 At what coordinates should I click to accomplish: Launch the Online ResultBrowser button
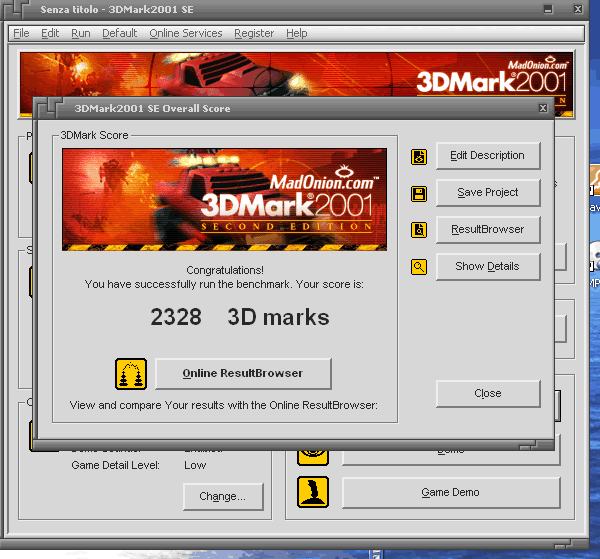[243, 374]
